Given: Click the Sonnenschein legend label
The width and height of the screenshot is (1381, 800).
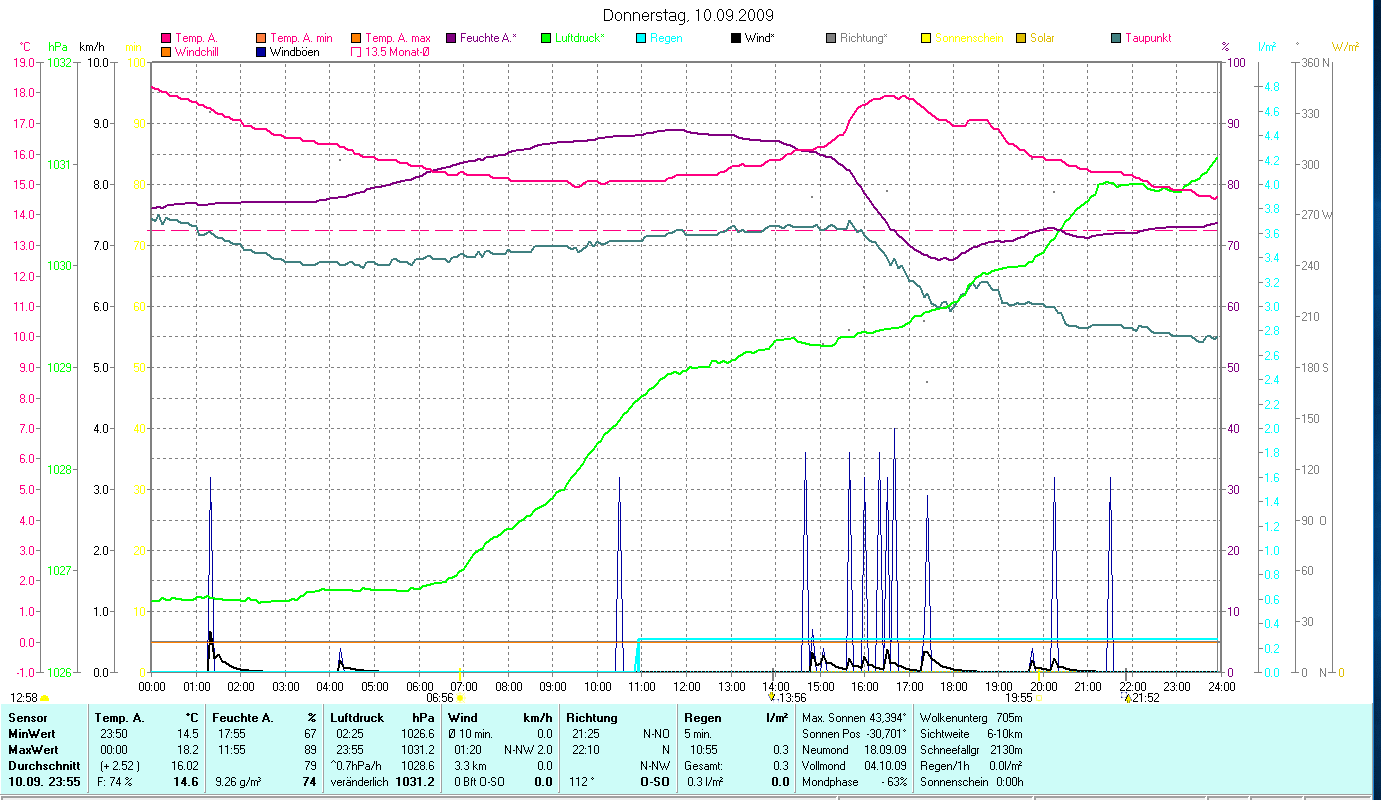Looking at the screenshot, I should (x=968, y=38).
